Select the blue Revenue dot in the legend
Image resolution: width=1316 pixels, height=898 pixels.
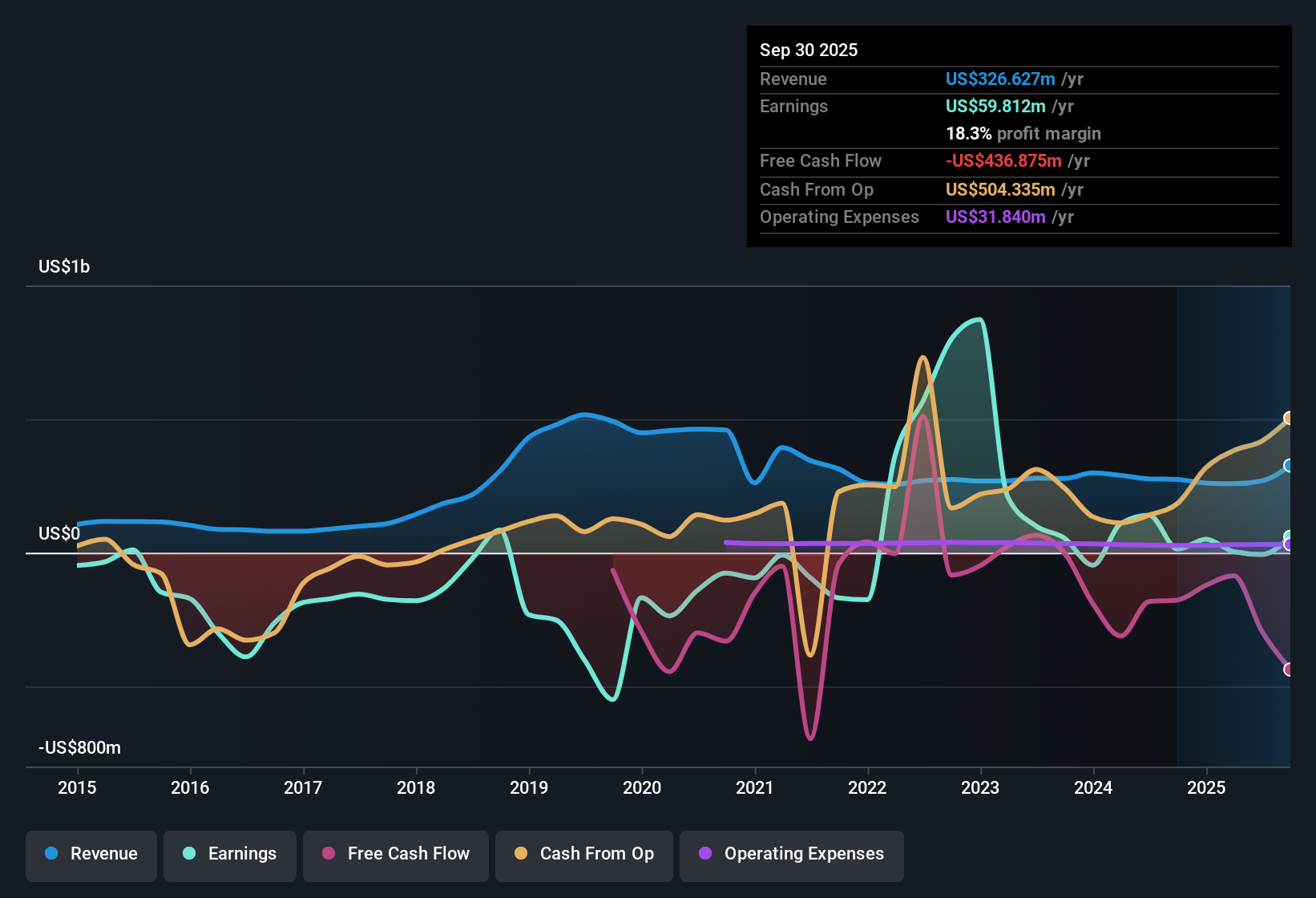pyautogui.click(x=53, y=854)
